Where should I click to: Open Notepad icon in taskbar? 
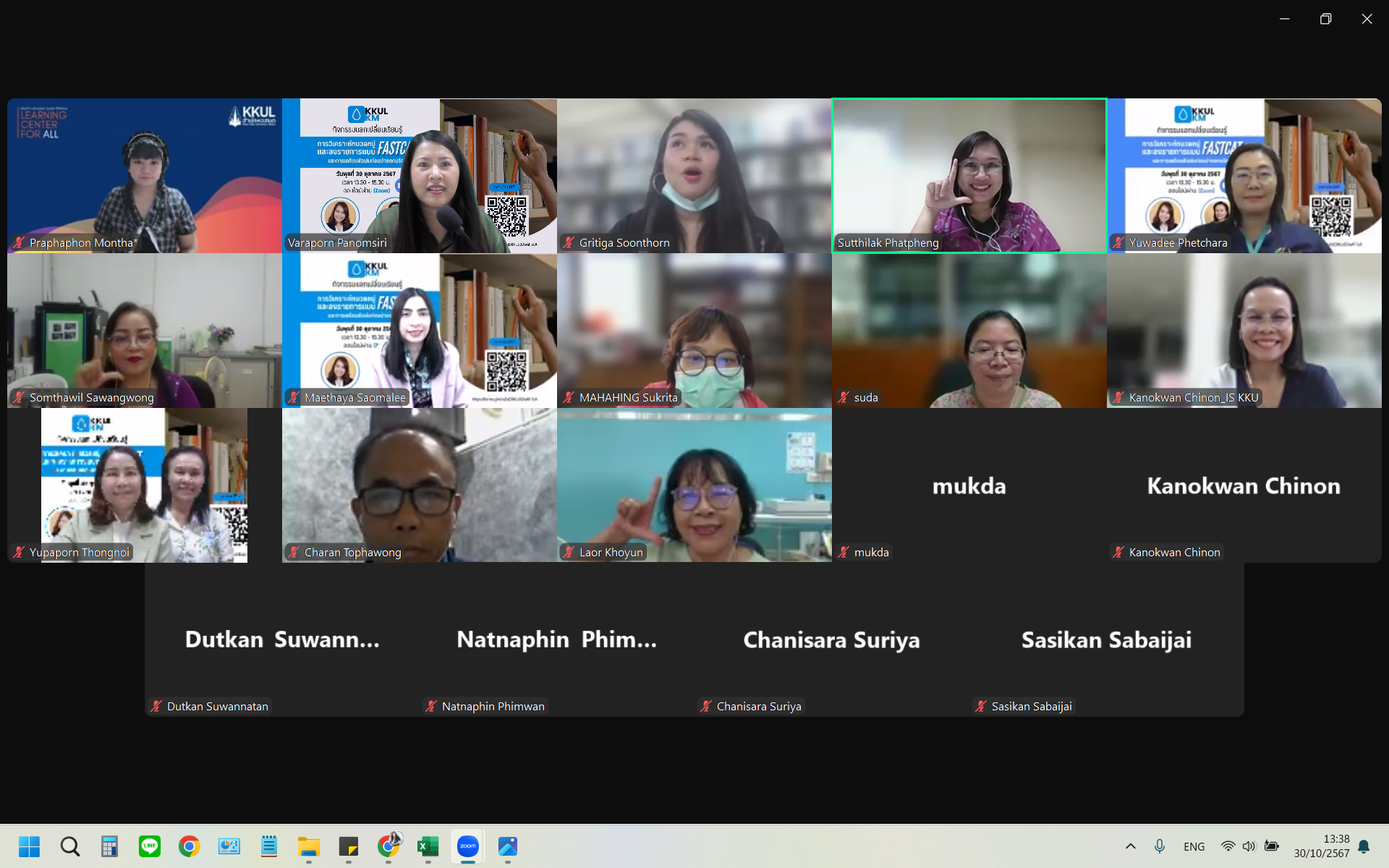(x=269, y=846)
